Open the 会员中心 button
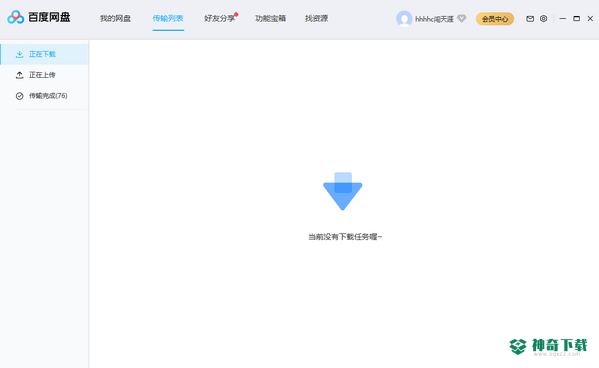The width and height of the screenshot is (599, 368). [x=495, y=19]
